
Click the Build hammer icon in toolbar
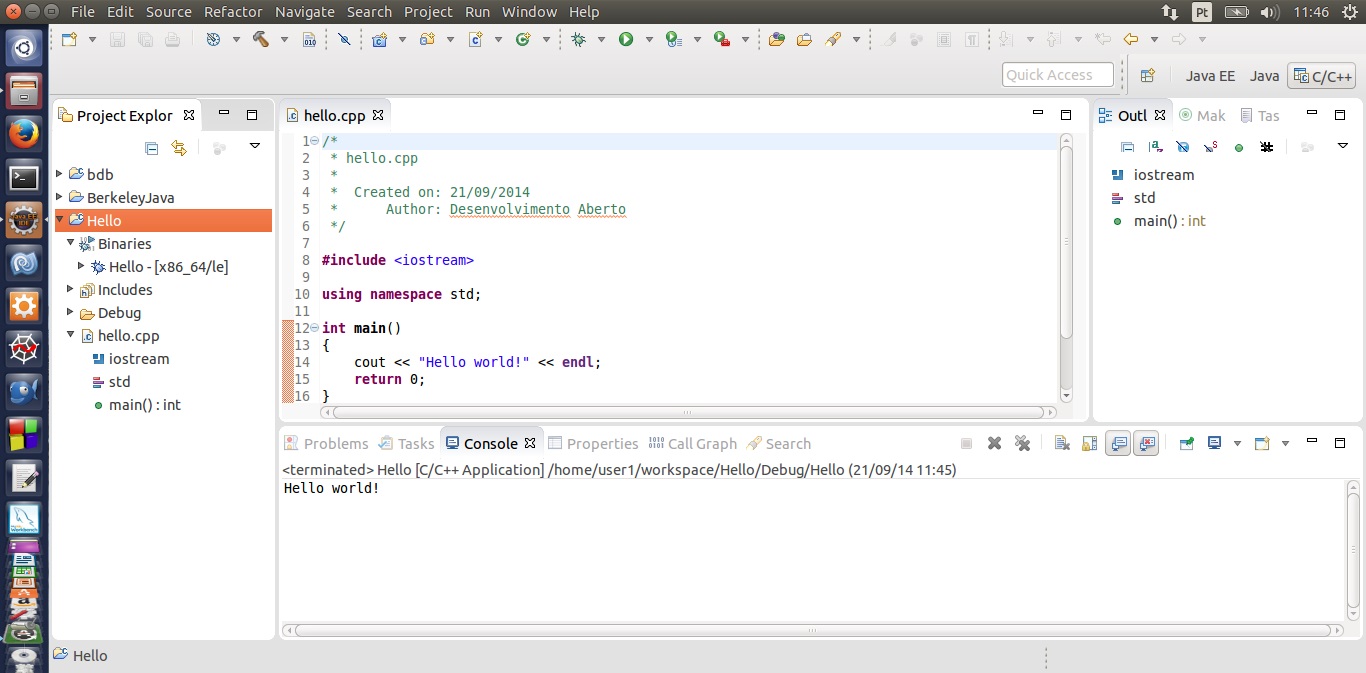260,40
